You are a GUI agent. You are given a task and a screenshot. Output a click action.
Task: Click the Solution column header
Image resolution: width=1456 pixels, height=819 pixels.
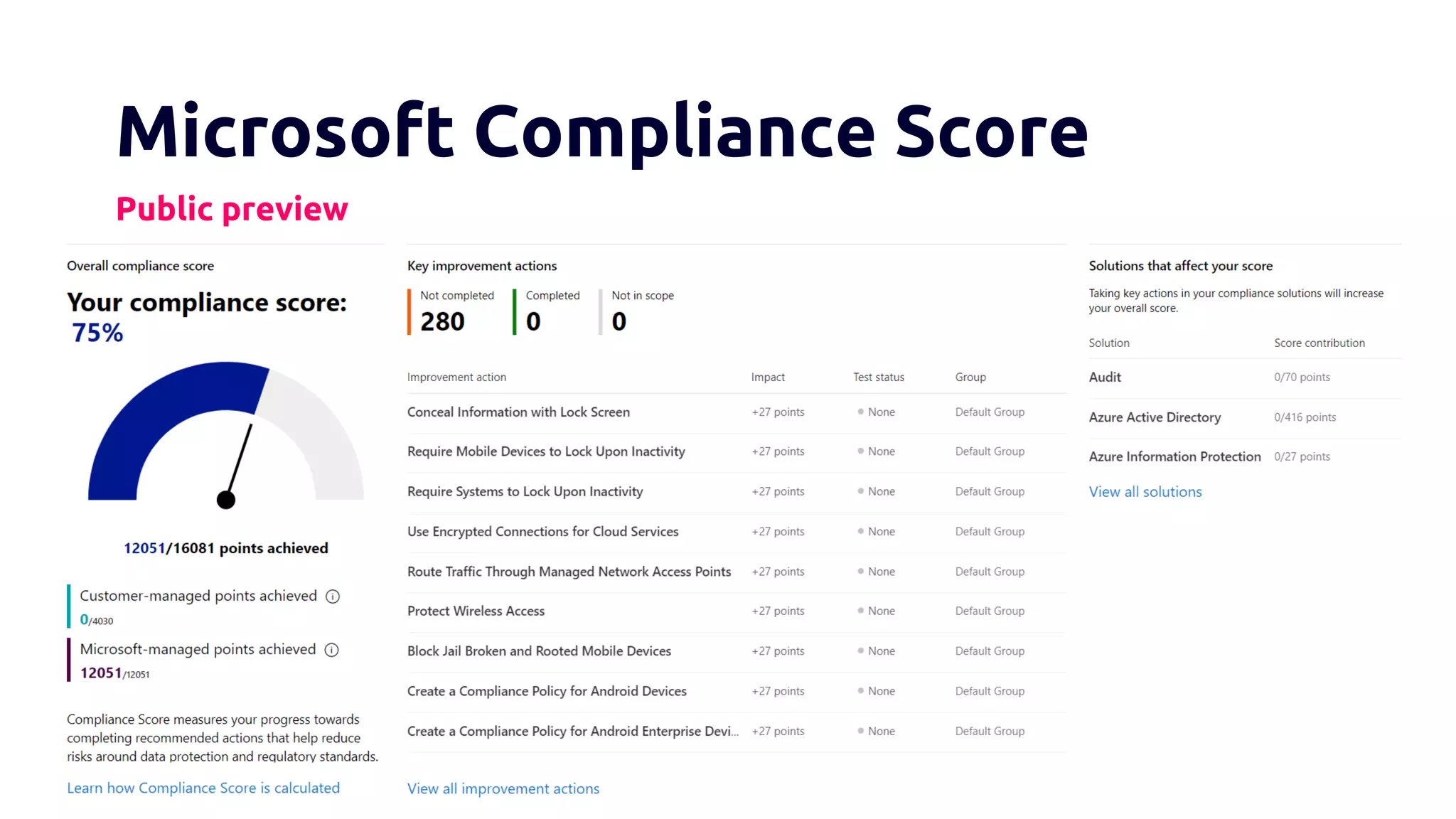1109,343
